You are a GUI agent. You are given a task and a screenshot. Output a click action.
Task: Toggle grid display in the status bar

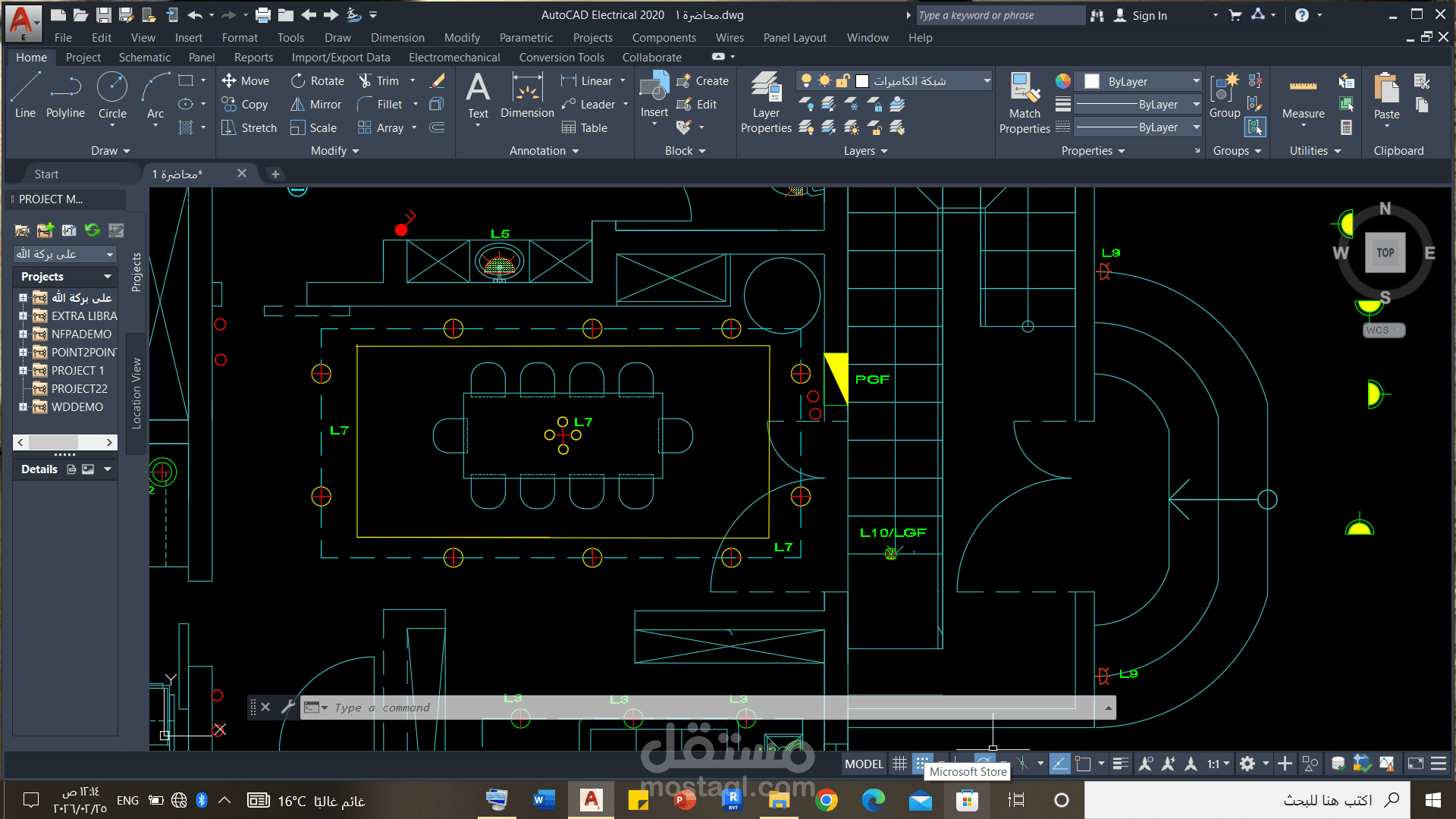[x=899, y=764]
